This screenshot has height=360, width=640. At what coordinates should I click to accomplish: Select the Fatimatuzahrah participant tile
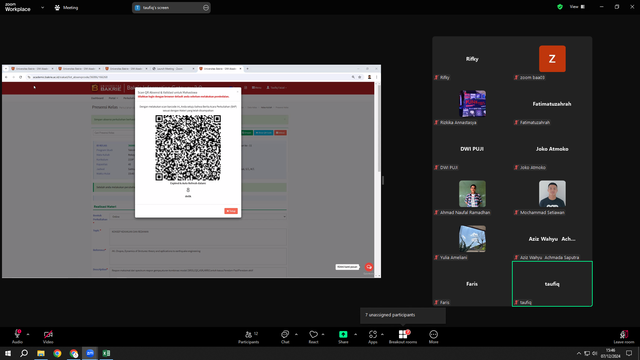[552, 104]
